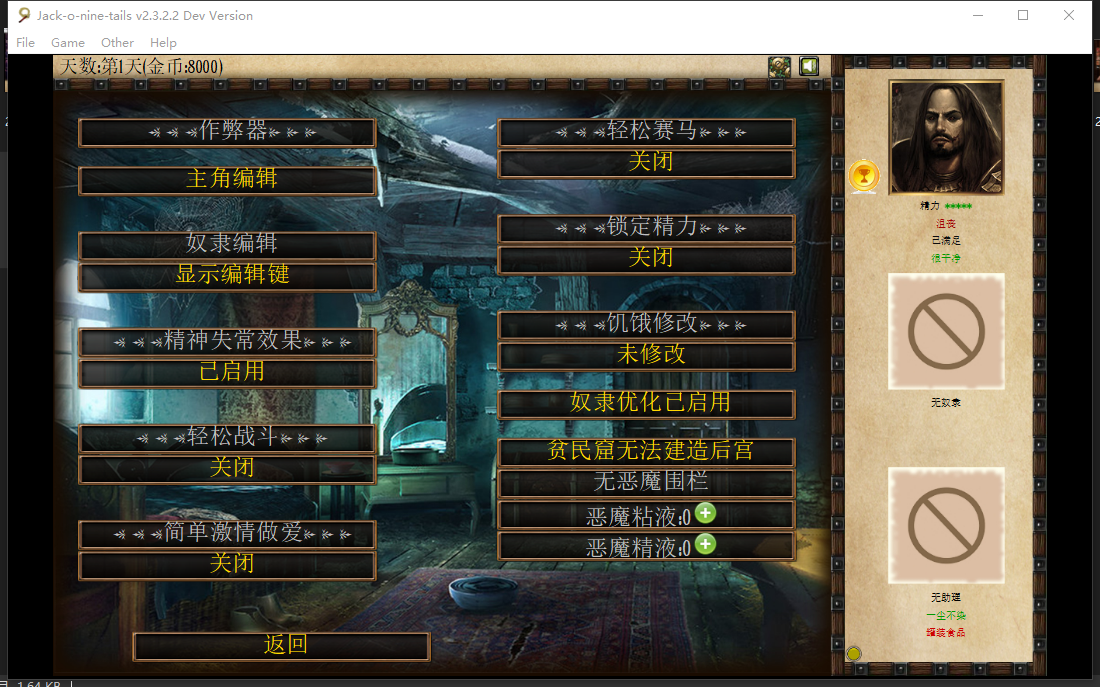Click the empty 无奴隶 slave slot

pyautogui.click(x=946, y=331)
